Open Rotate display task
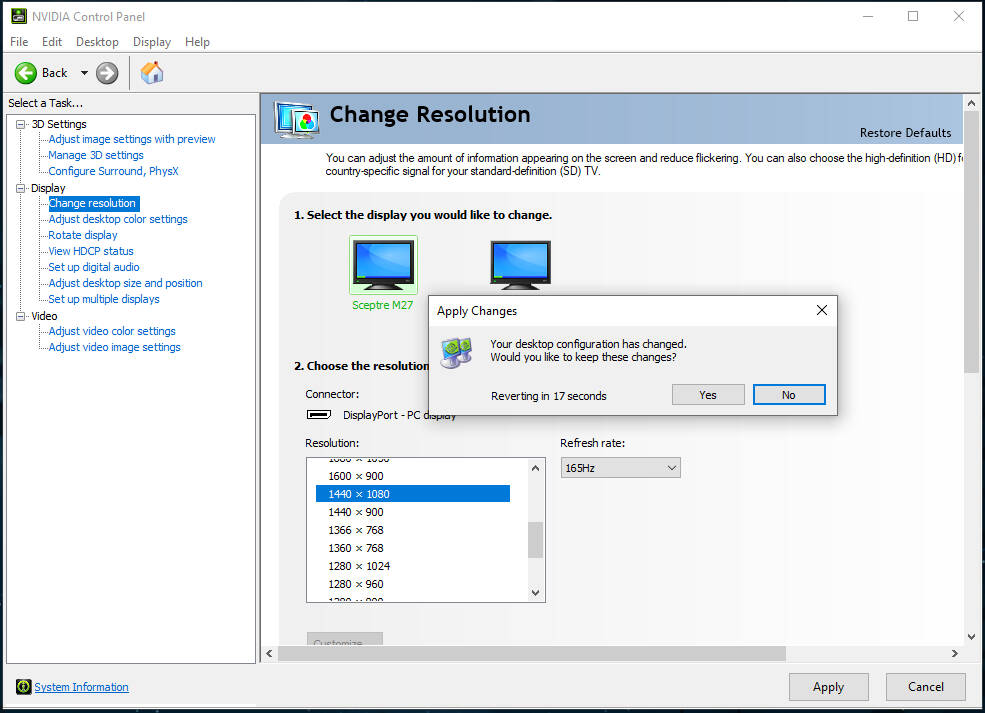Image resolution: width=985 pixels, height=713 pixels. [x=83, y=235]
